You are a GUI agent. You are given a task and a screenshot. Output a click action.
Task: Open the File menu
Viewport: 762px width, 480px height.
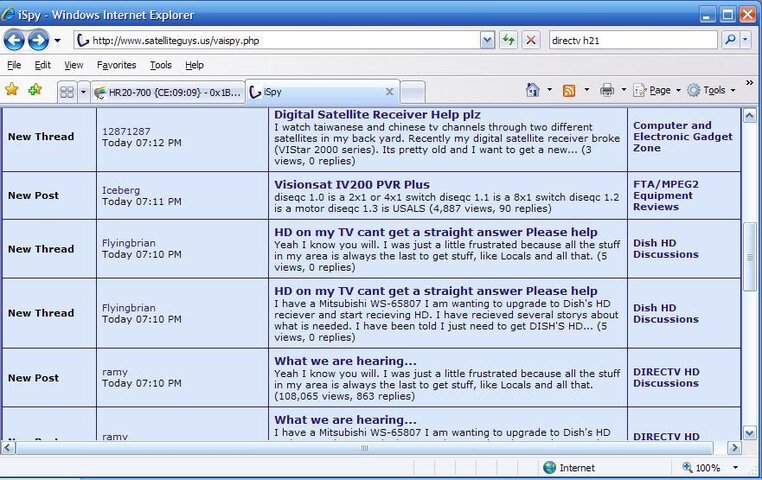coord(14,65)
